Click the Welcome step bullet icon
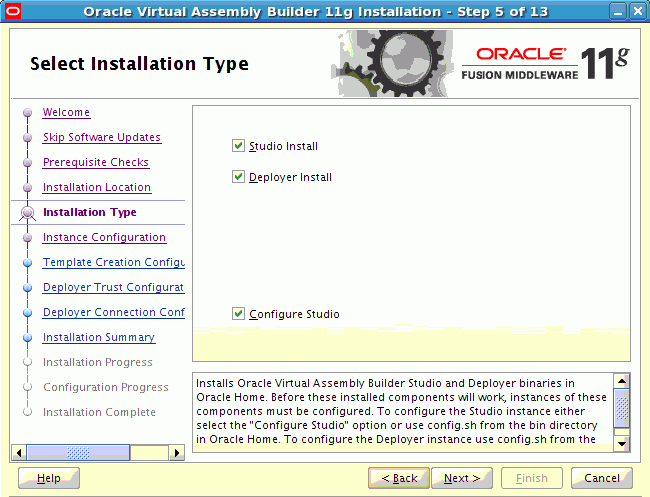 point(28,112)
